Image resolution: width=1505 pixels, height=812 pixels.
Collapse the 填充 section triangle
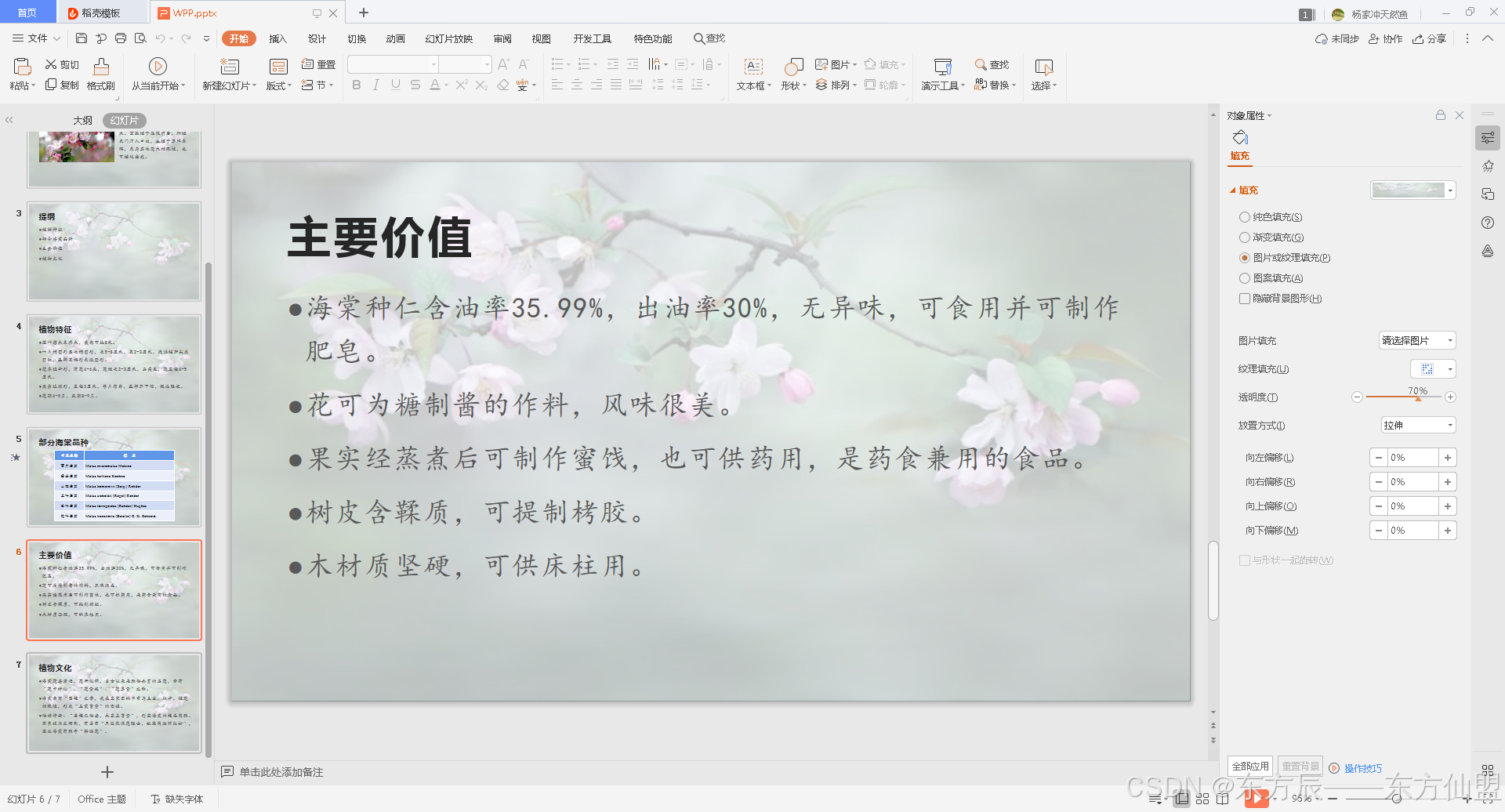point(1233,190)
